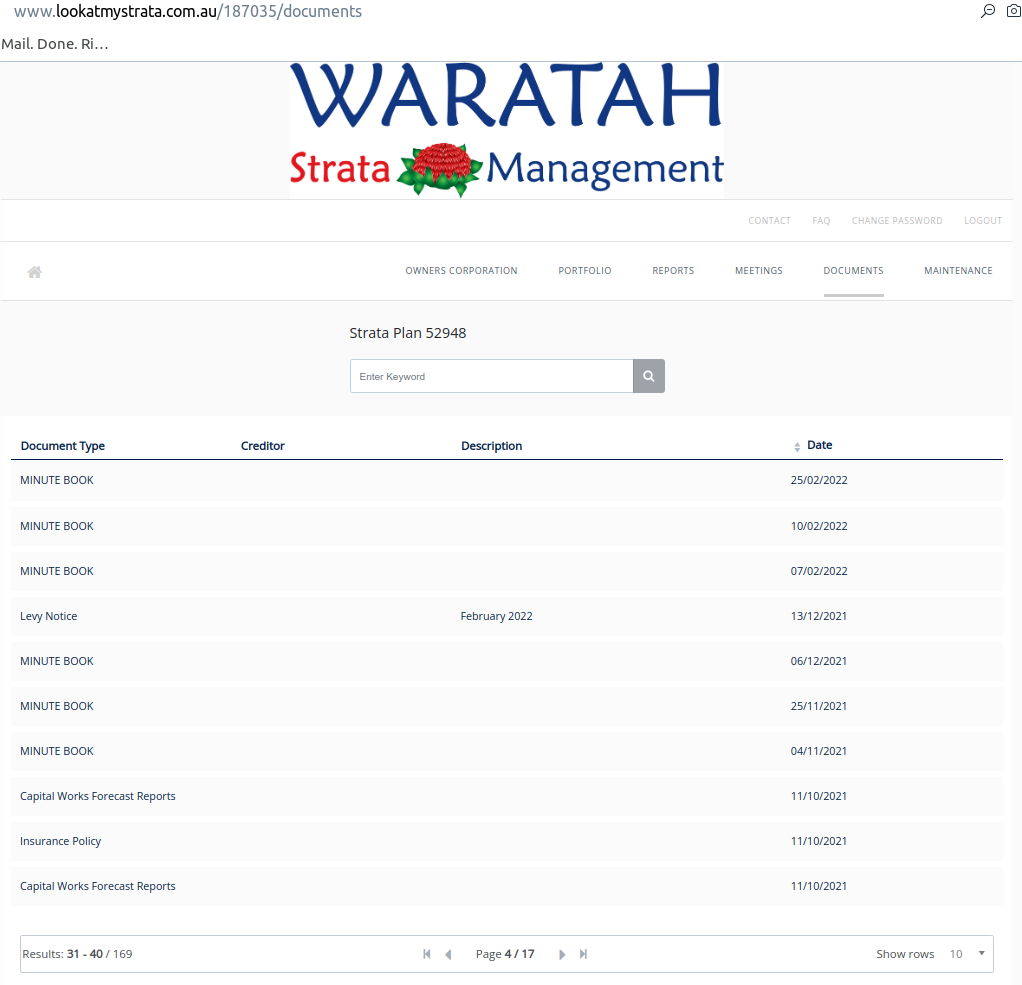Open the MINUTE BOOK dated 25/11/2021
1022x985 pixels.
pos(506,706)
